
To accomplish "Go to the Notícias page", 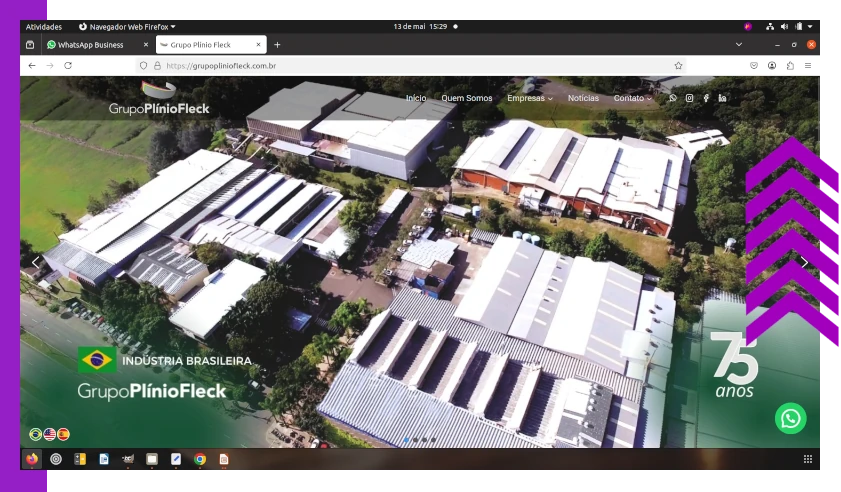I will coord(583,98).
